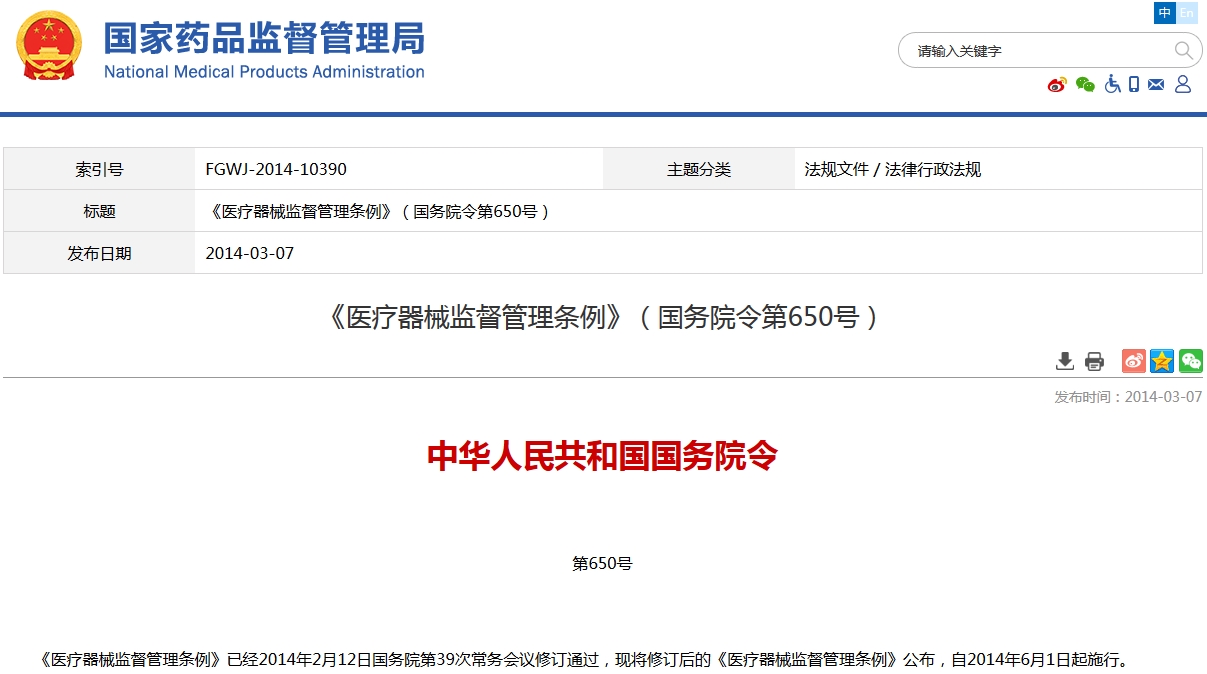
Task: Click the Weibo icon in the header
Action: click(x=1056, y=85)
